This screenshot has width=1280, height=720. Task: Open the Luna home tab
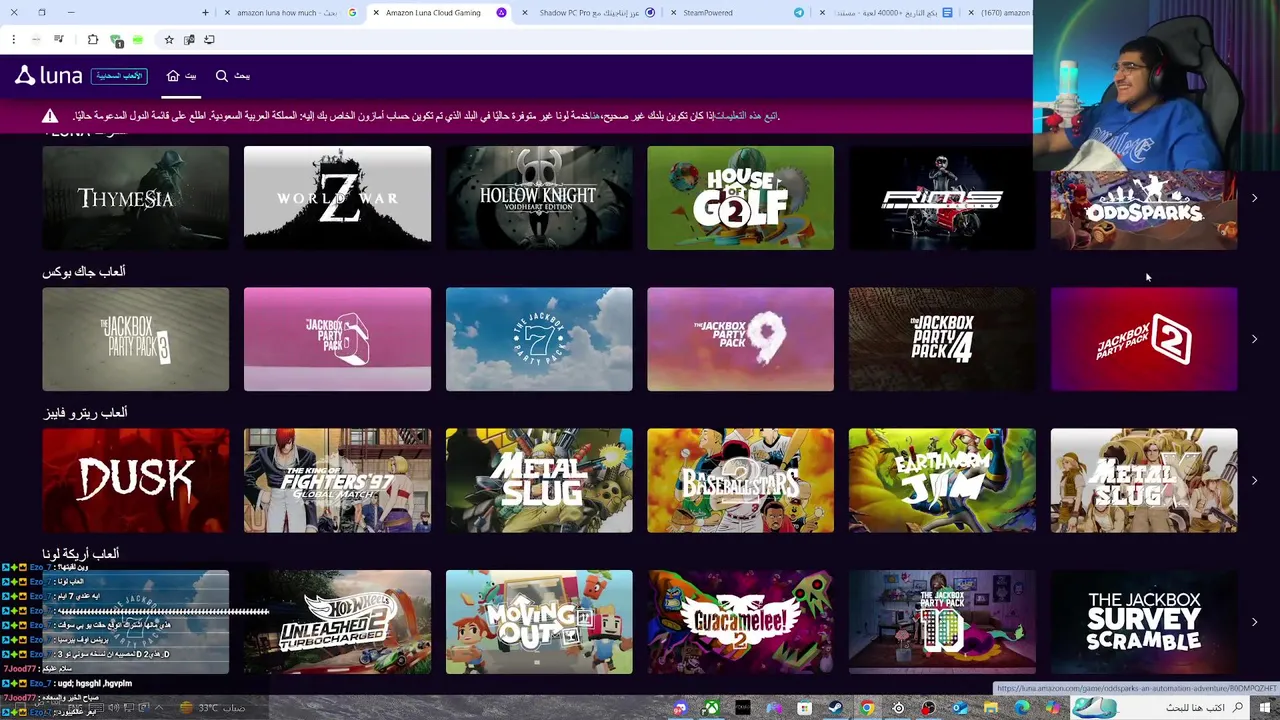pos(181,76)
